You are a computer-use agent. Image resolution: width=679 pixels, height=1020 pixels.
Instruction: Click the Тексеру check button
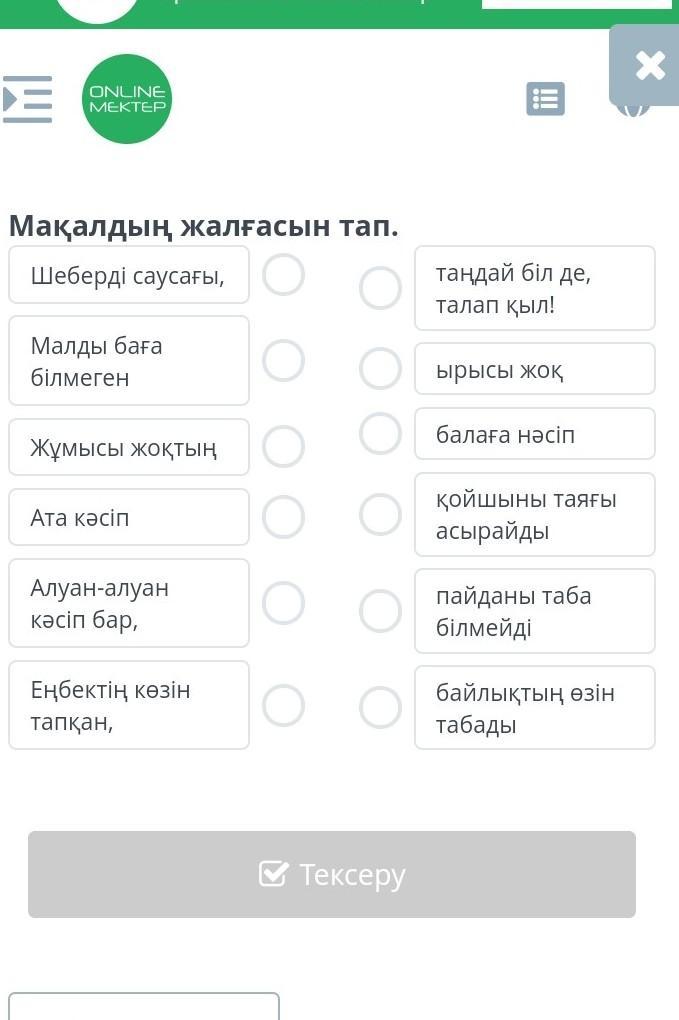(x=332, y=874)
